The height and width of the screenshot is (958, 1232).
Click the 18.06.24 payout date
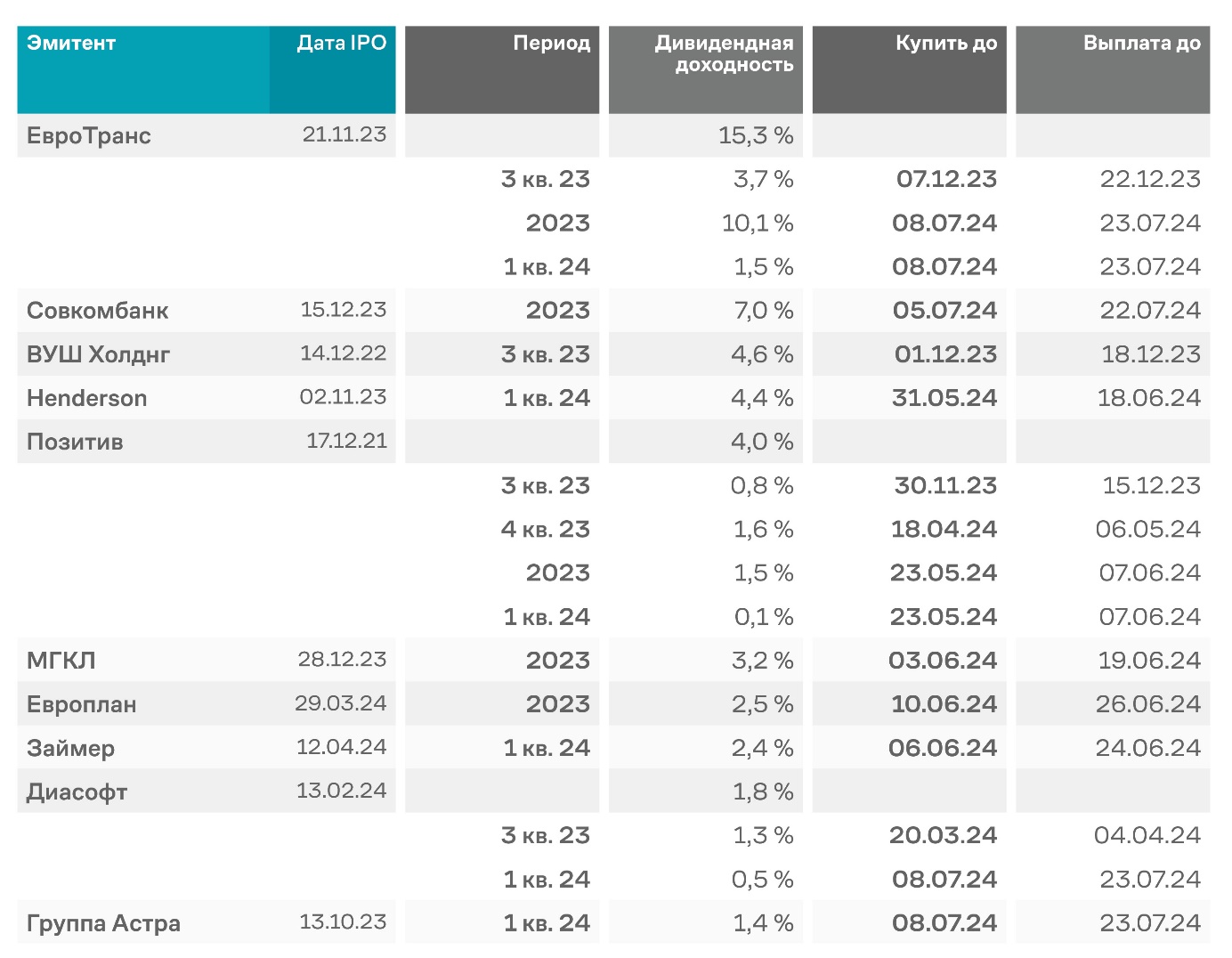coord(1149,397)
